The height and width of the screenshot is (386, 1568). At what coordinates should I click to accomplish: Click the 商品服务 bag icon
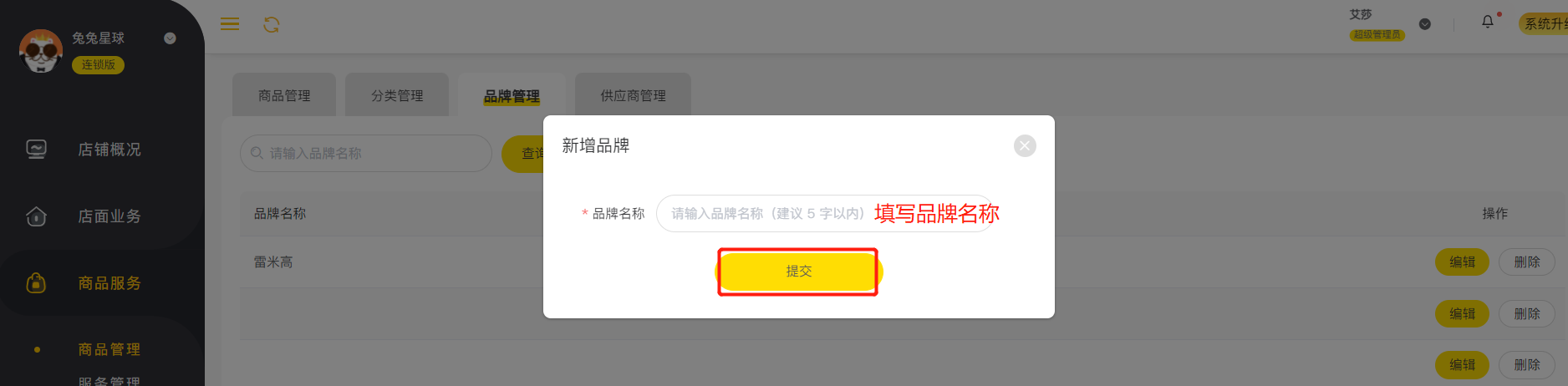tap(37, 283)
